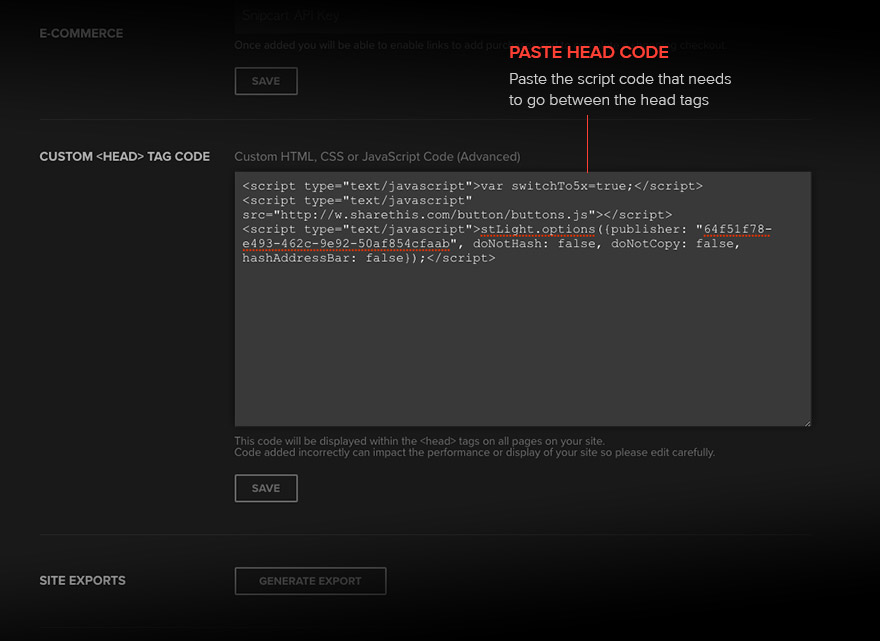Screen dimensions: 880x641
Task: Click the 'E-Commerce' section label
Action: tap(81, 33)
